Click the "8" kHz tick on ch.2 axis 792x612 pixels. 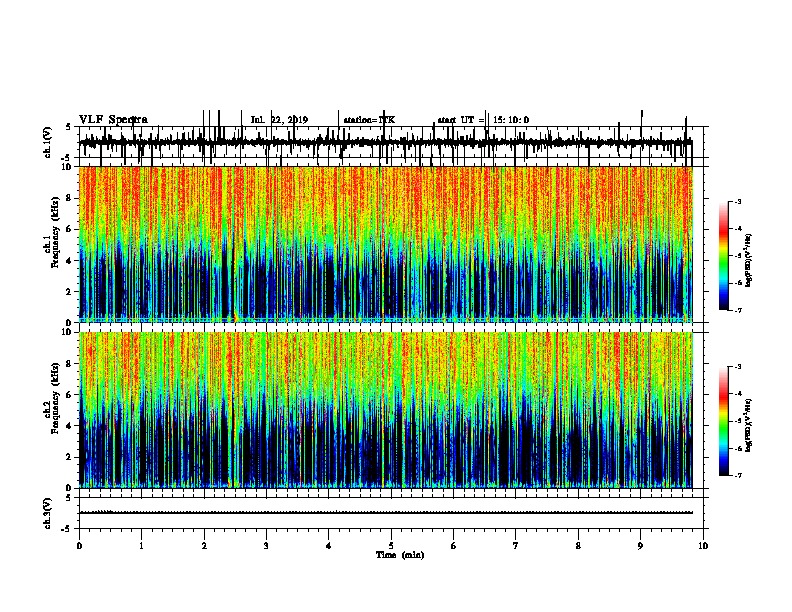point(70,364)
